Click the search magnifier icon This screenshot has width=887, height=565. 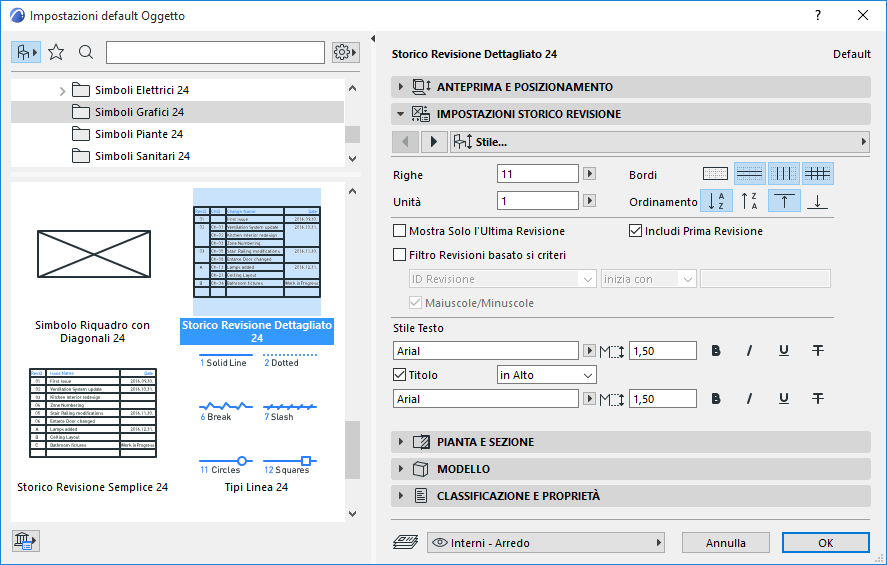[x=86, y=52]
